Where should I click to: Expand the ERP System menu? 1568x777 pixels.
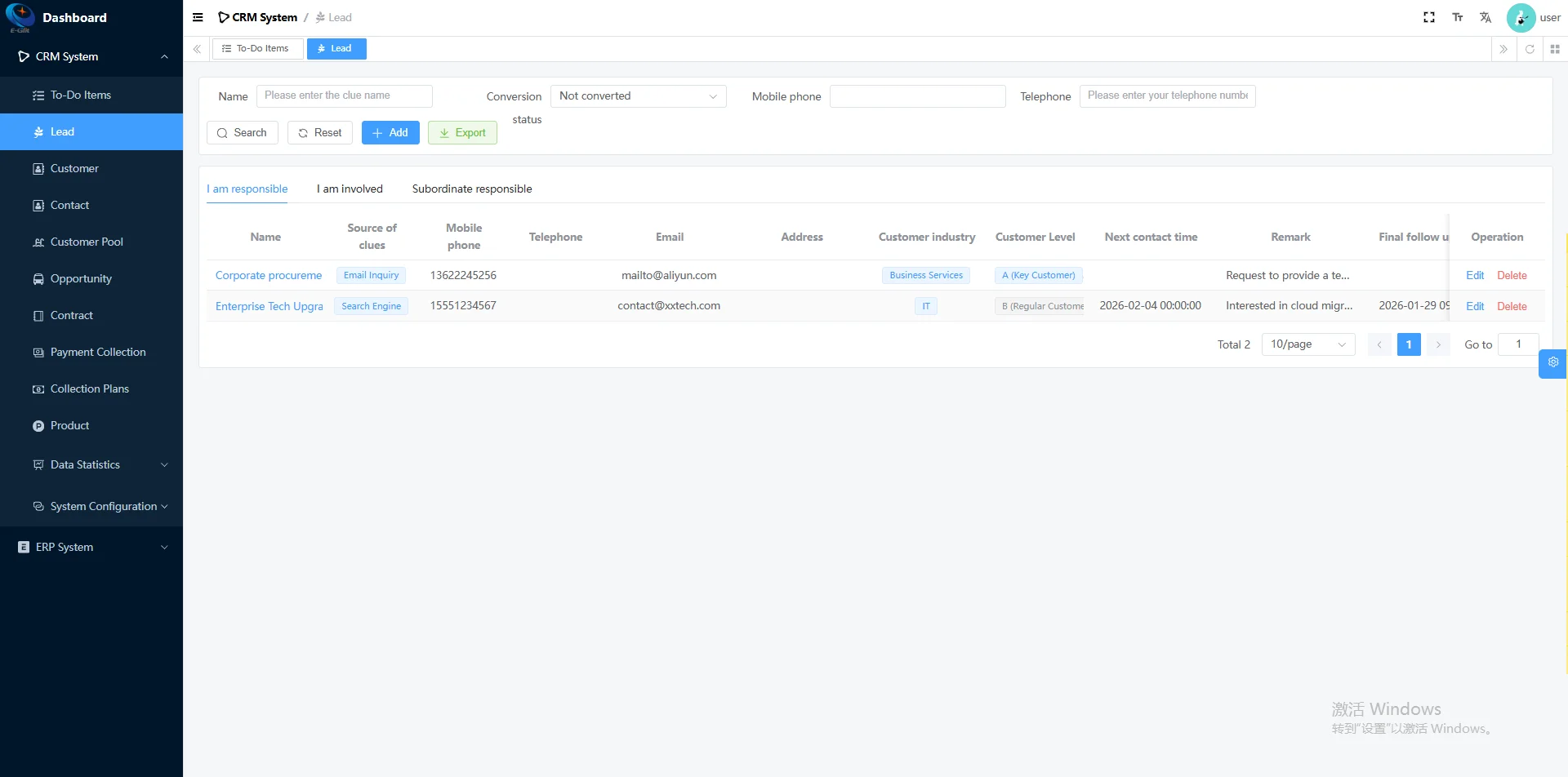(91, 547)
